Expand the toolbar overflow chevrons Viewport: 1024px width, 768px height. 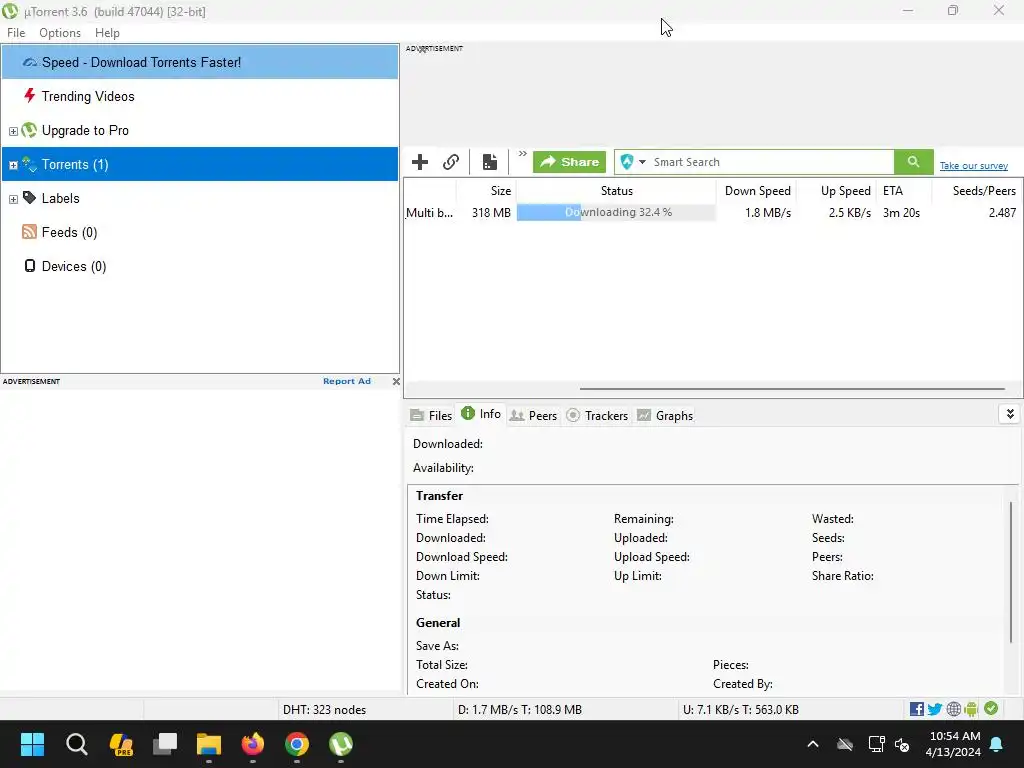pos(522,154)
